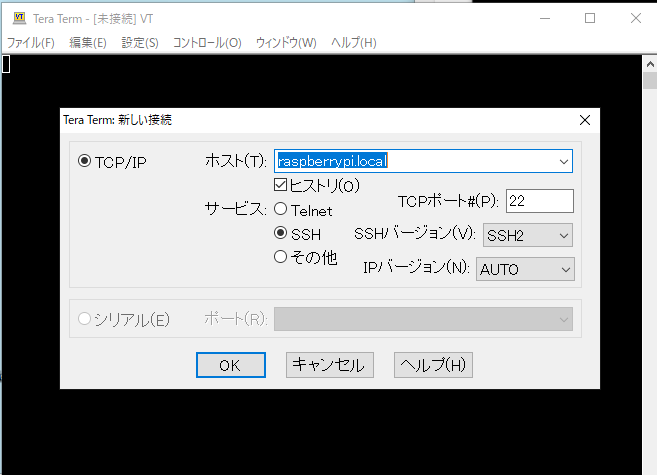Maximize the Tera Term window
657x475 pixels.
pyautogui.click(x=590, y=18)
